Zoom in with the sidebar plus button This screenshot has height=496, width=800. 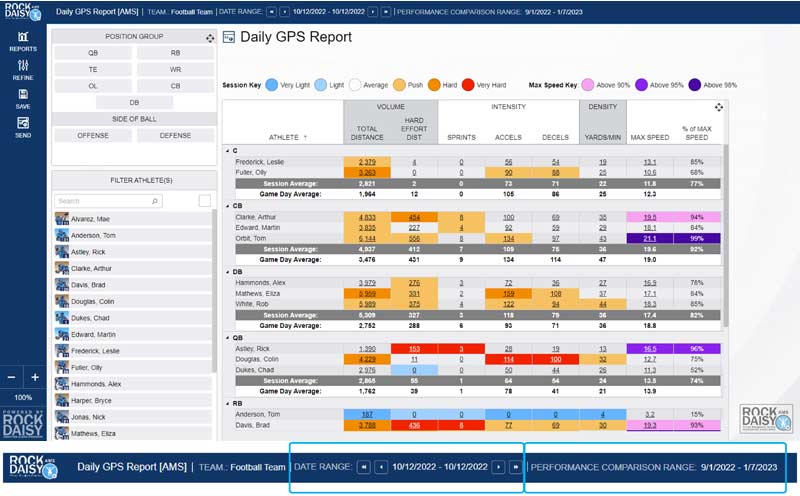(x=35, y=377)
